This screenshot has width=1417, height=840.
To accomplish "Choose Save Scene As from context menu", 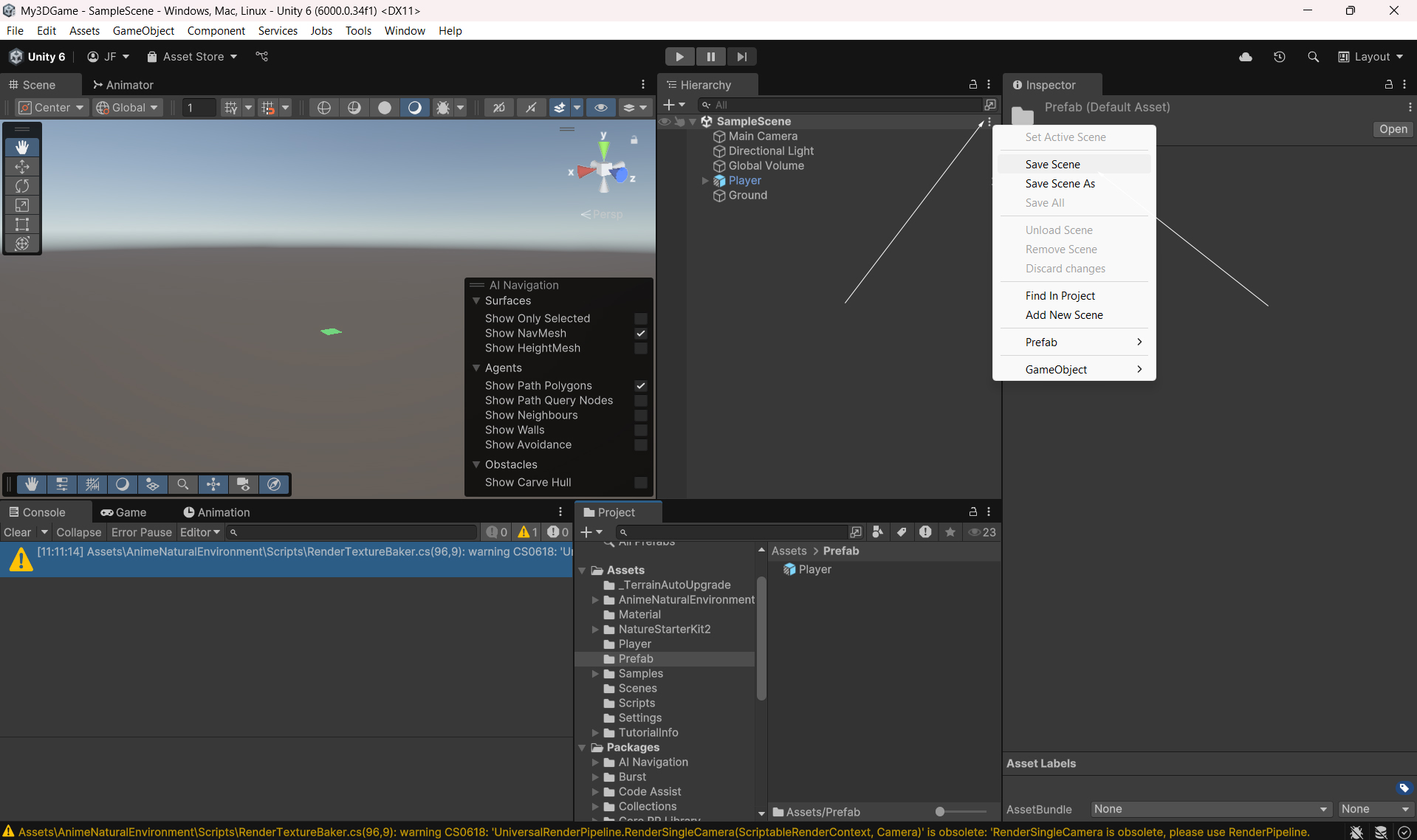I will pyautogui.click(x=1060, y=184).
